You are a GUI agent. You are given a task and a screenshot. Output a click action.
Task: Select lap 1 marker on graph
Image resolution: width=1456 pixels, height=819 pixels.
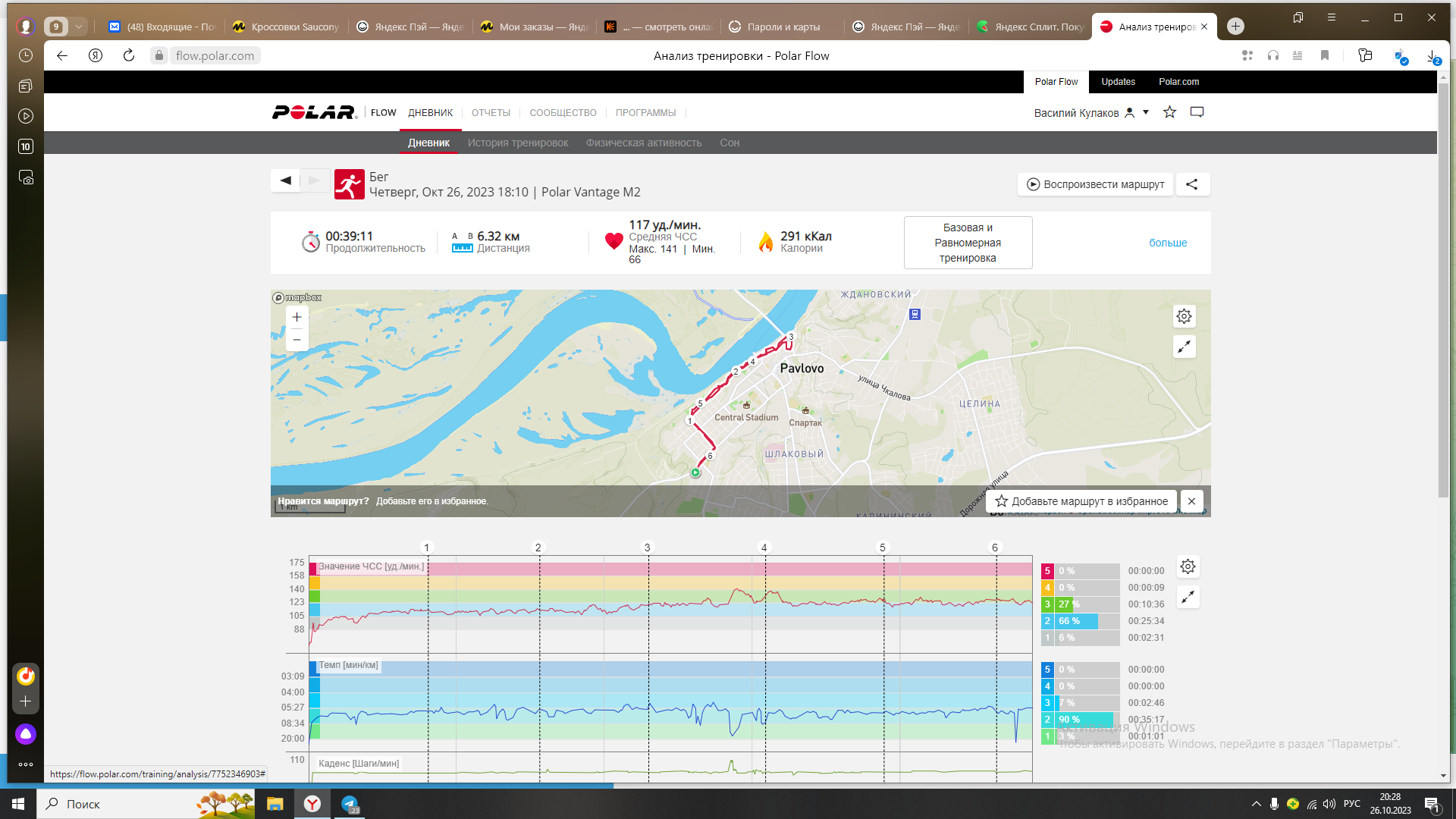[427, 548]
